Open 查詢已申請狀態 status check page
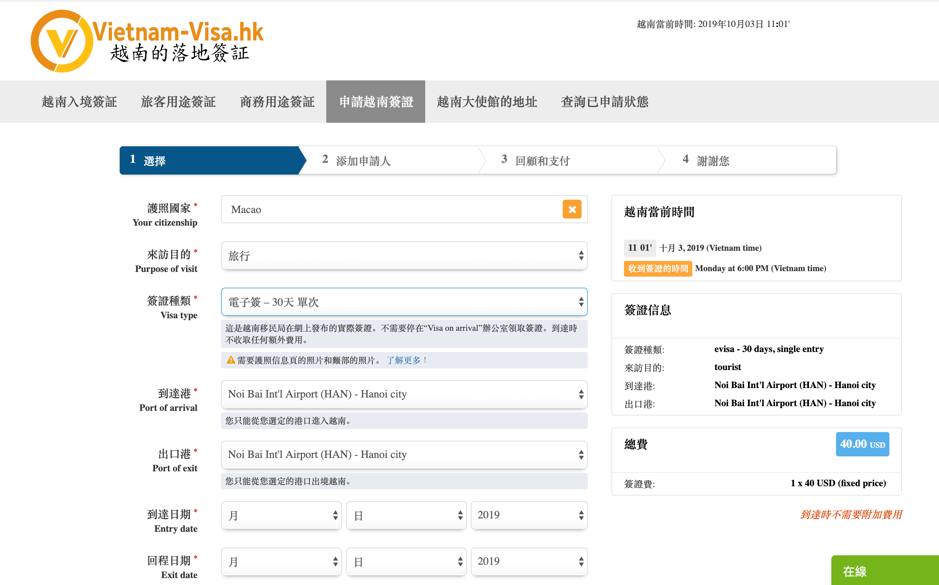The height and width of the screenshot is (585, 939). 605,102
